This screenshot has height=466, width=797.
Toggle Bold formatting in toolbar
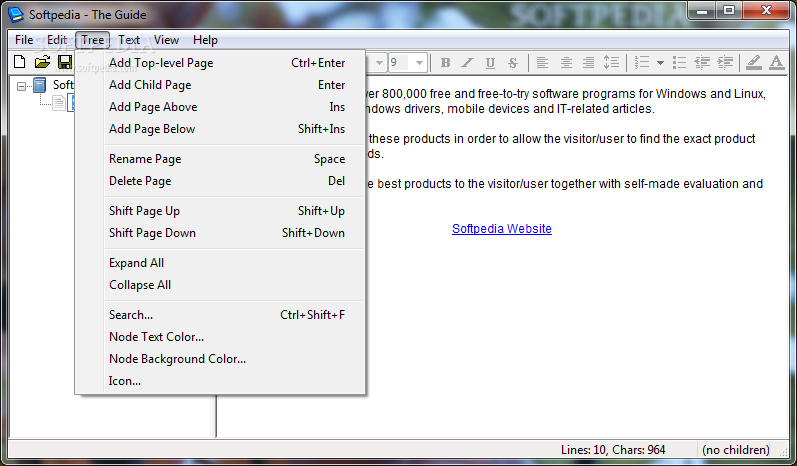pos(445,63)
